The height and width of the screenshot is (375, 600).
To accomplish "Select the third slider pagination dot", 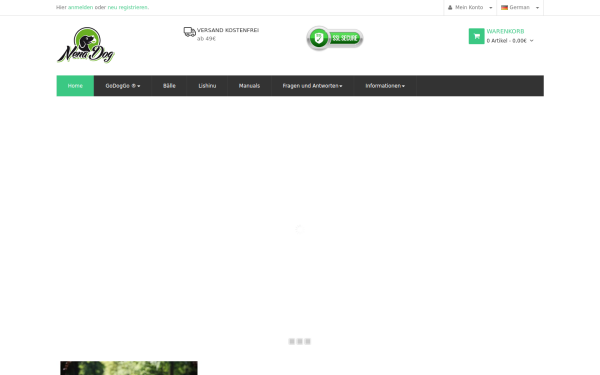I will coord(308,341).
